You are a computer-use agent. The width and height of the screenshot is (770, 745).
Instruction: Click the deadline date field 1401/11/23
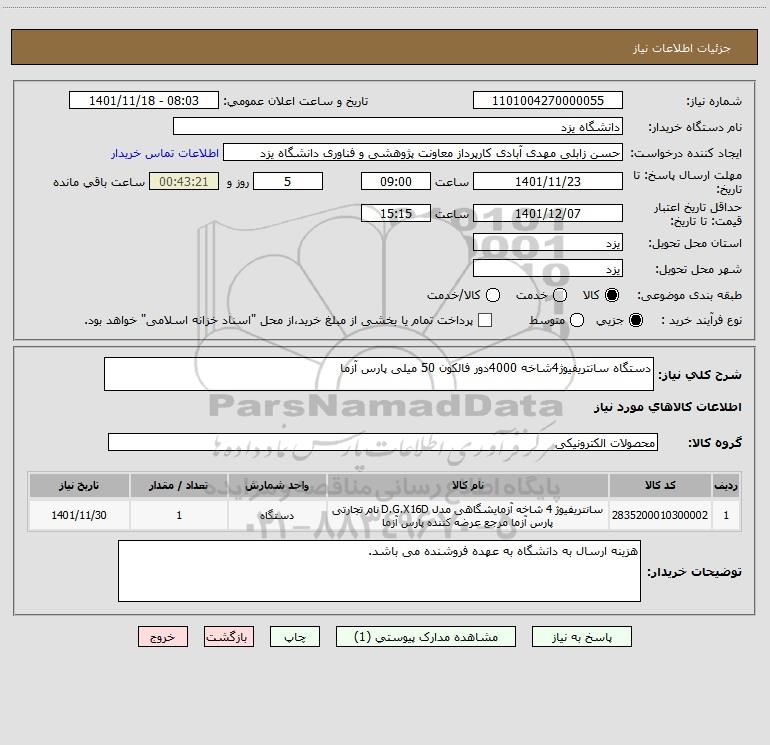click(548, 181)
